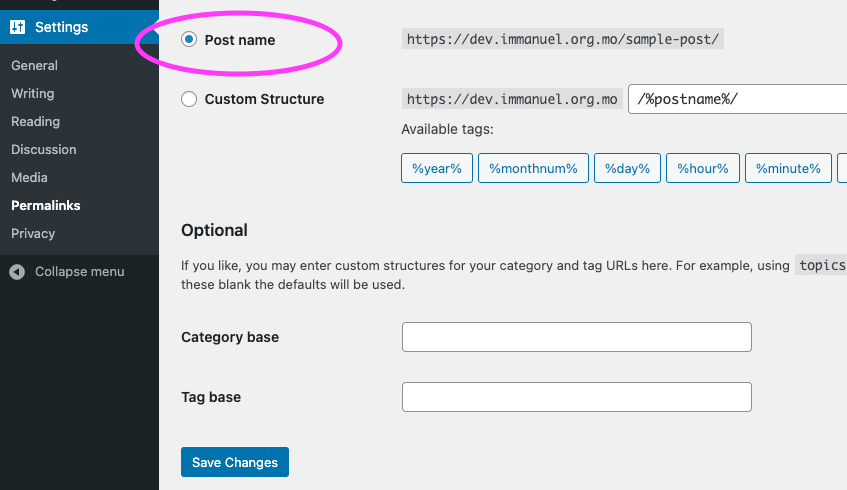Viewport: 847px width, 490px height.
Task: Open the Writing settings page
Action: pos(32,93)
